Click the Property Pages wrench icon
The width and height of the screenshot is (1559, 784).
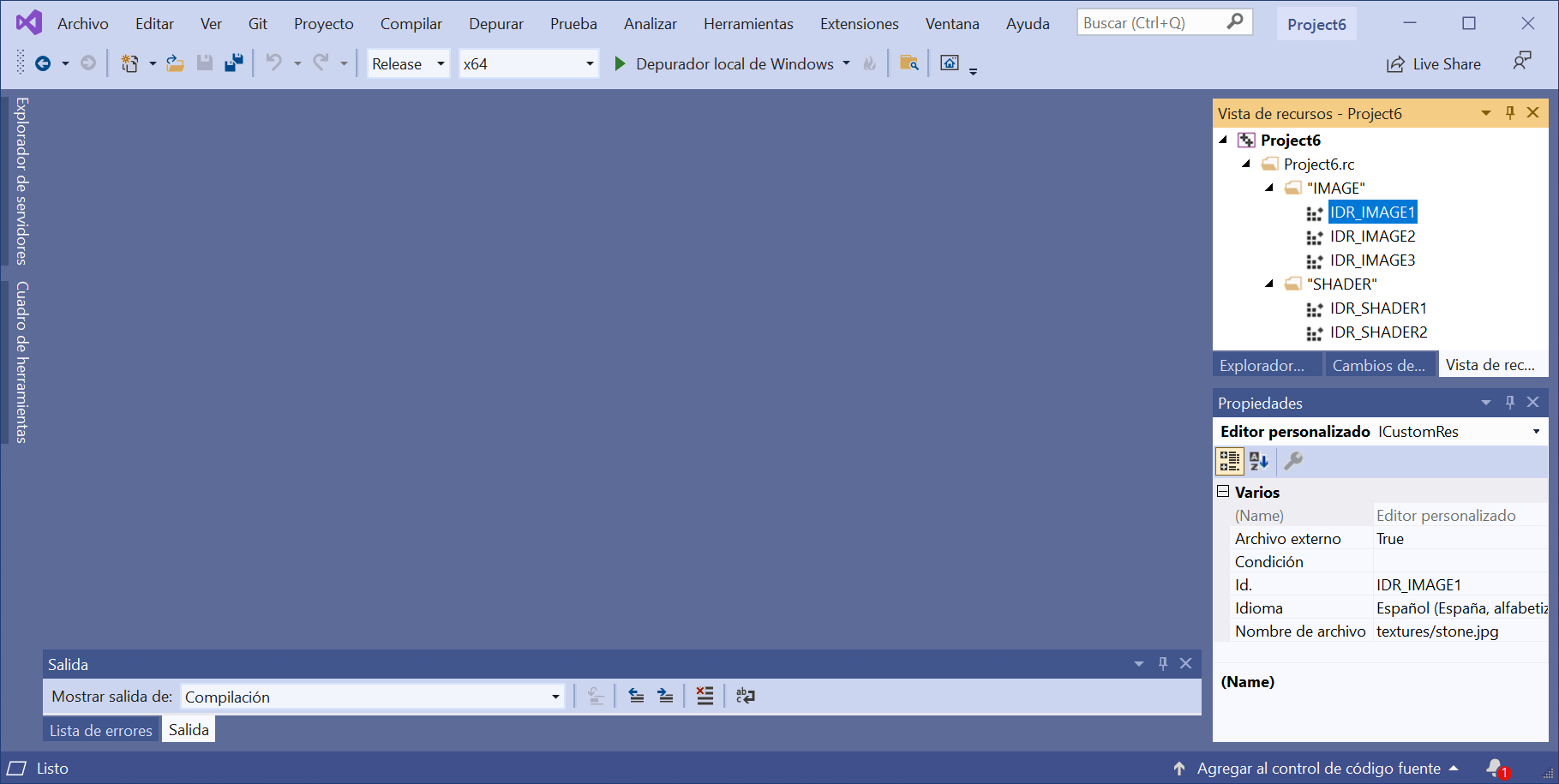1293,461
